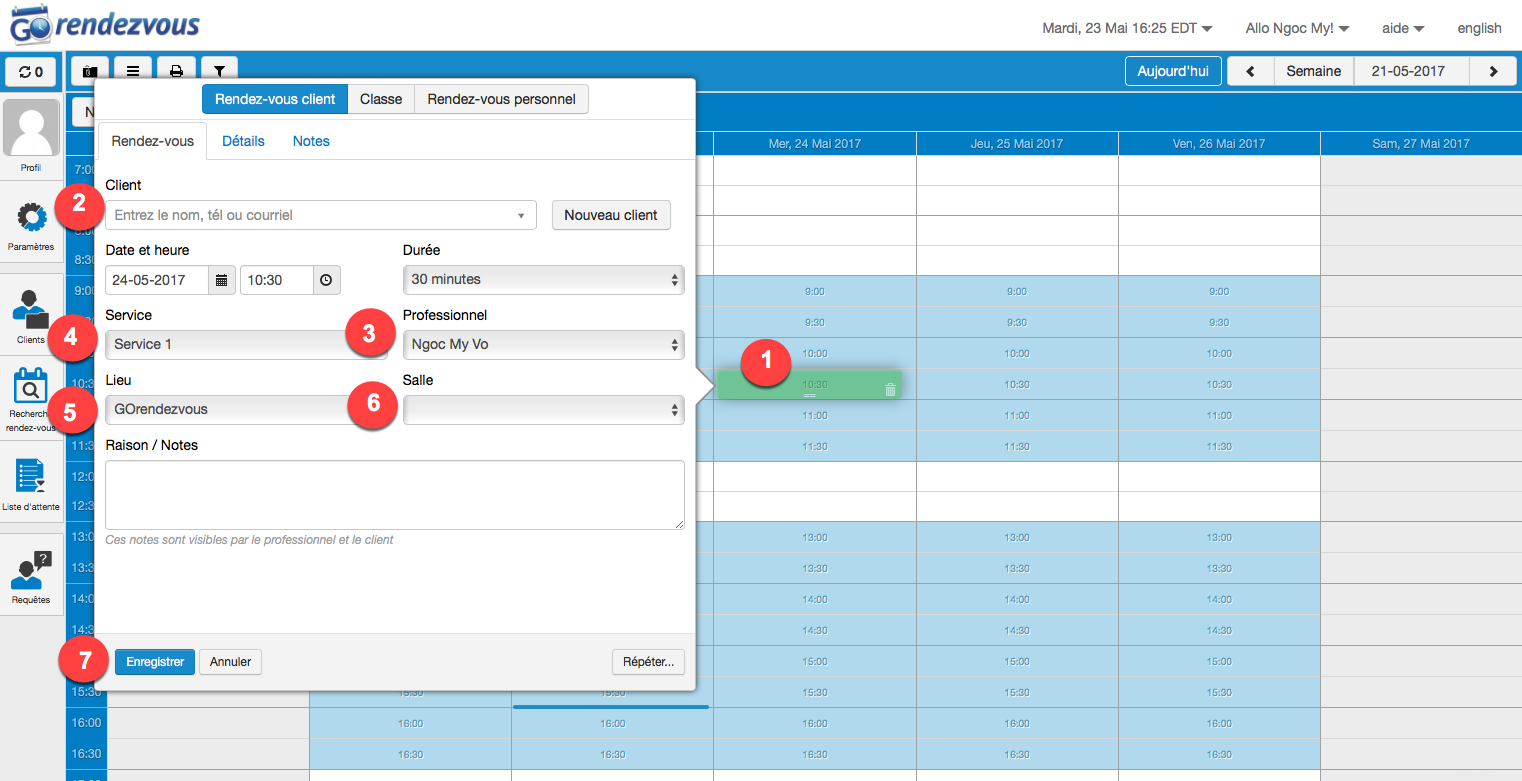
Task: Open the Professionnel Ngoc My Vo dropdown
Action: coord(544,344)
